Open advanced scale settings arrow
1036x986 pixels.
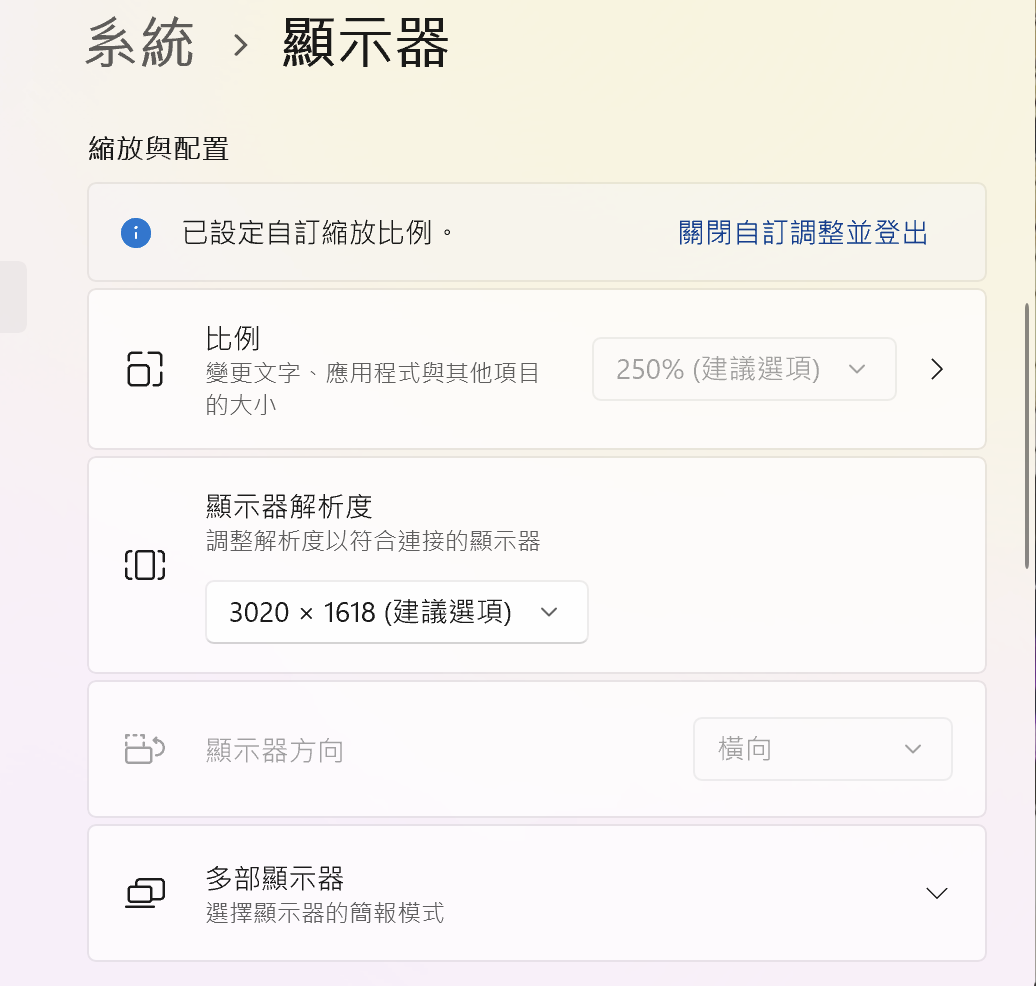coord(936,370)
